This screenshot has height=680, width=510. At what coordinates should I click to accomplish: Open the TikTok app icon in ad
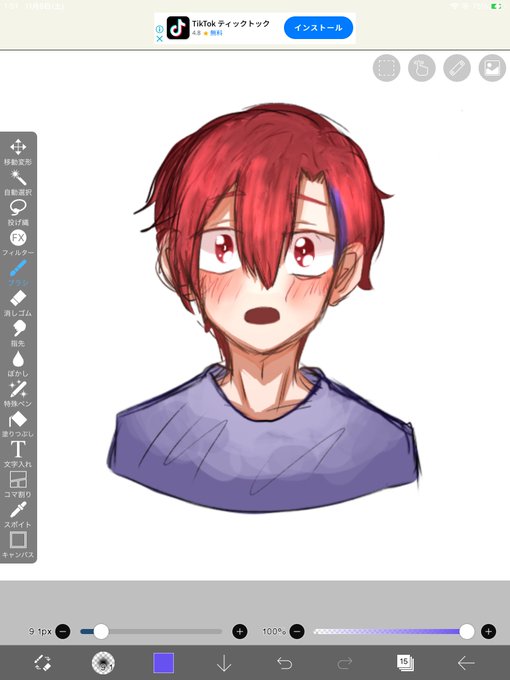178,28
